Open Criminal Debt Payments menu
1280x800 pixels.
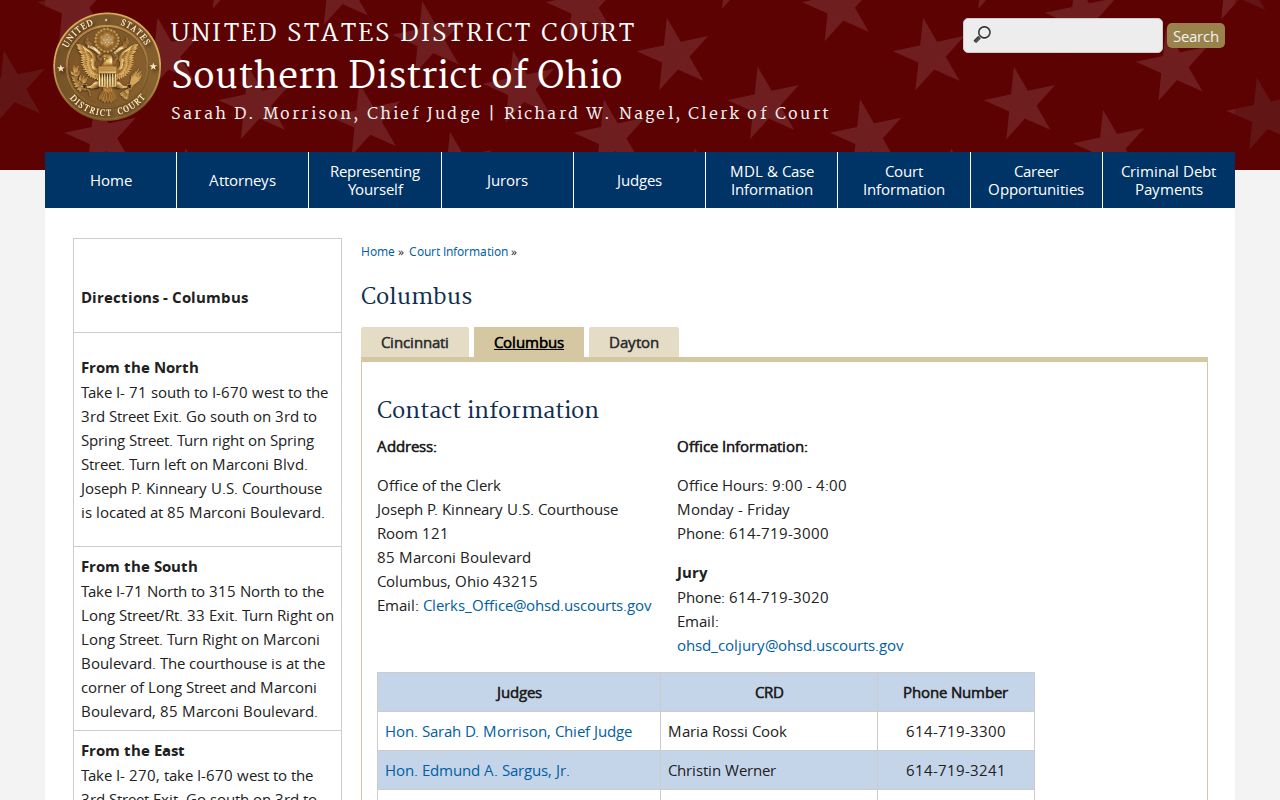tap(1169, 180)
